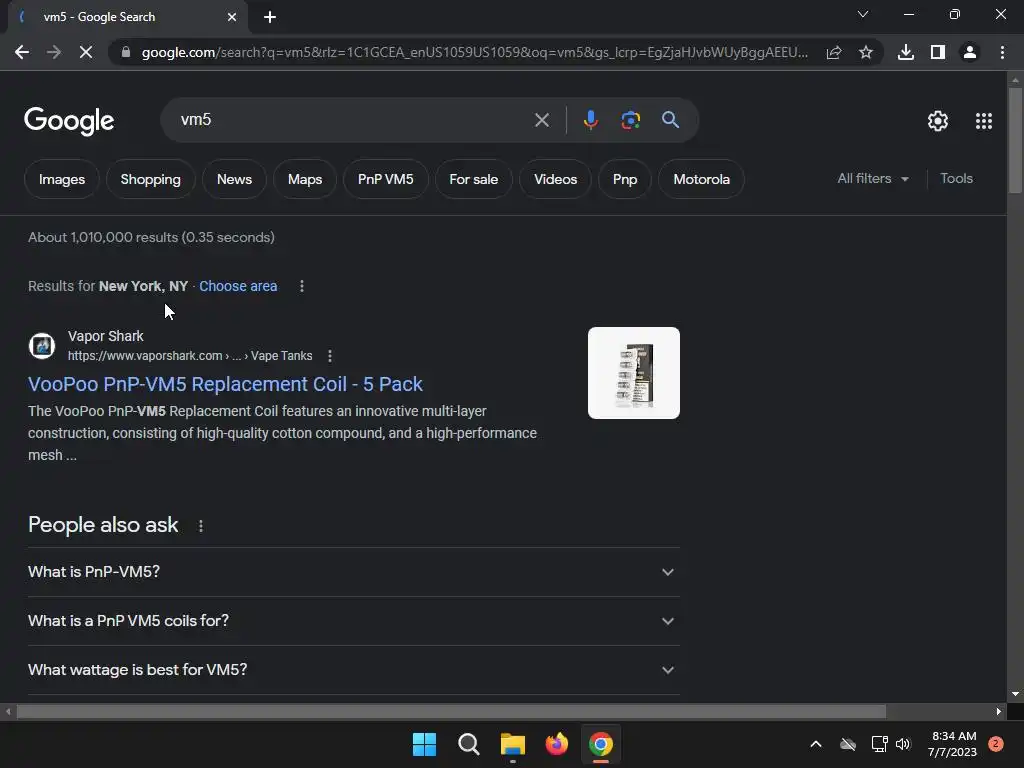Bookmark this tab with the star
The image size is (1024, 768).
point(865,52)
